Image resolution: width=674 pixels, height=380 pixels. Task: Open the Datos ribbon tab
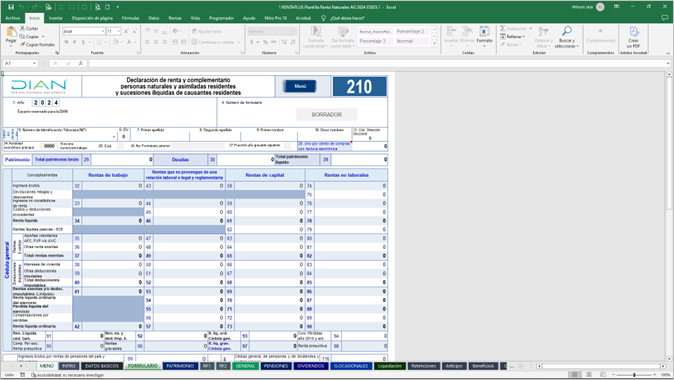pyautogui.click(x=153, y=18)
